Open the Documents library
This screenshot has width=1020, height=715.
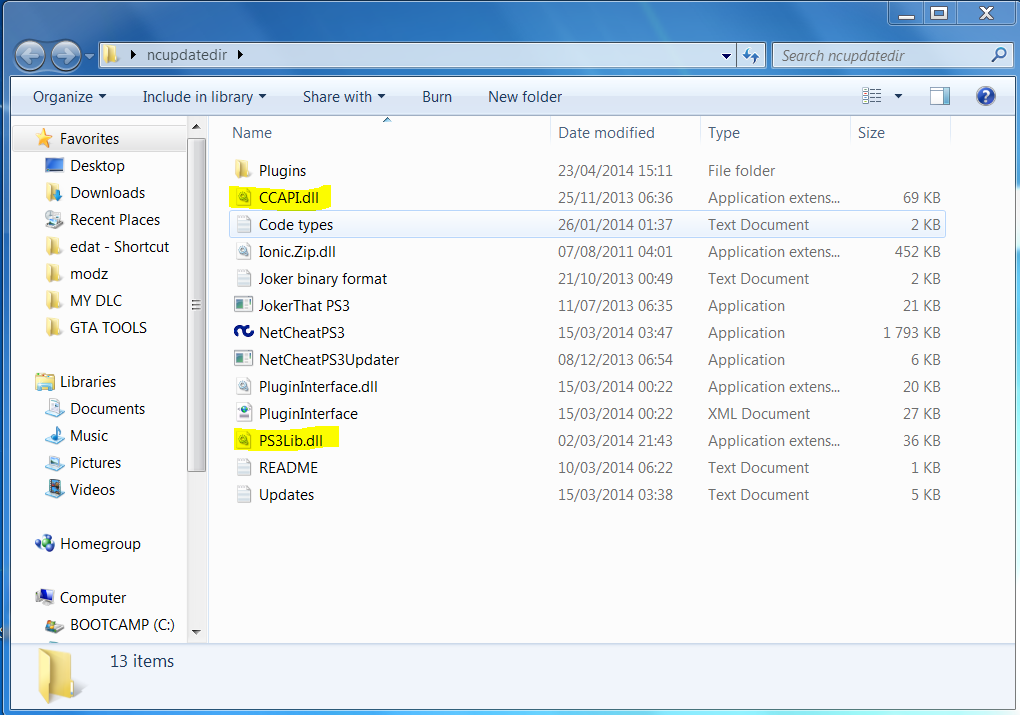tap(107, 409)
